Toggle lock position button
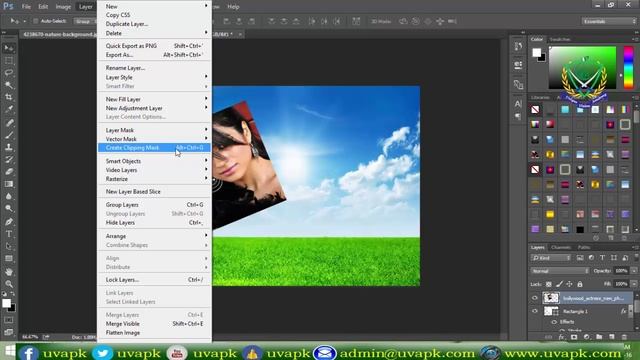 pos(569,284)
